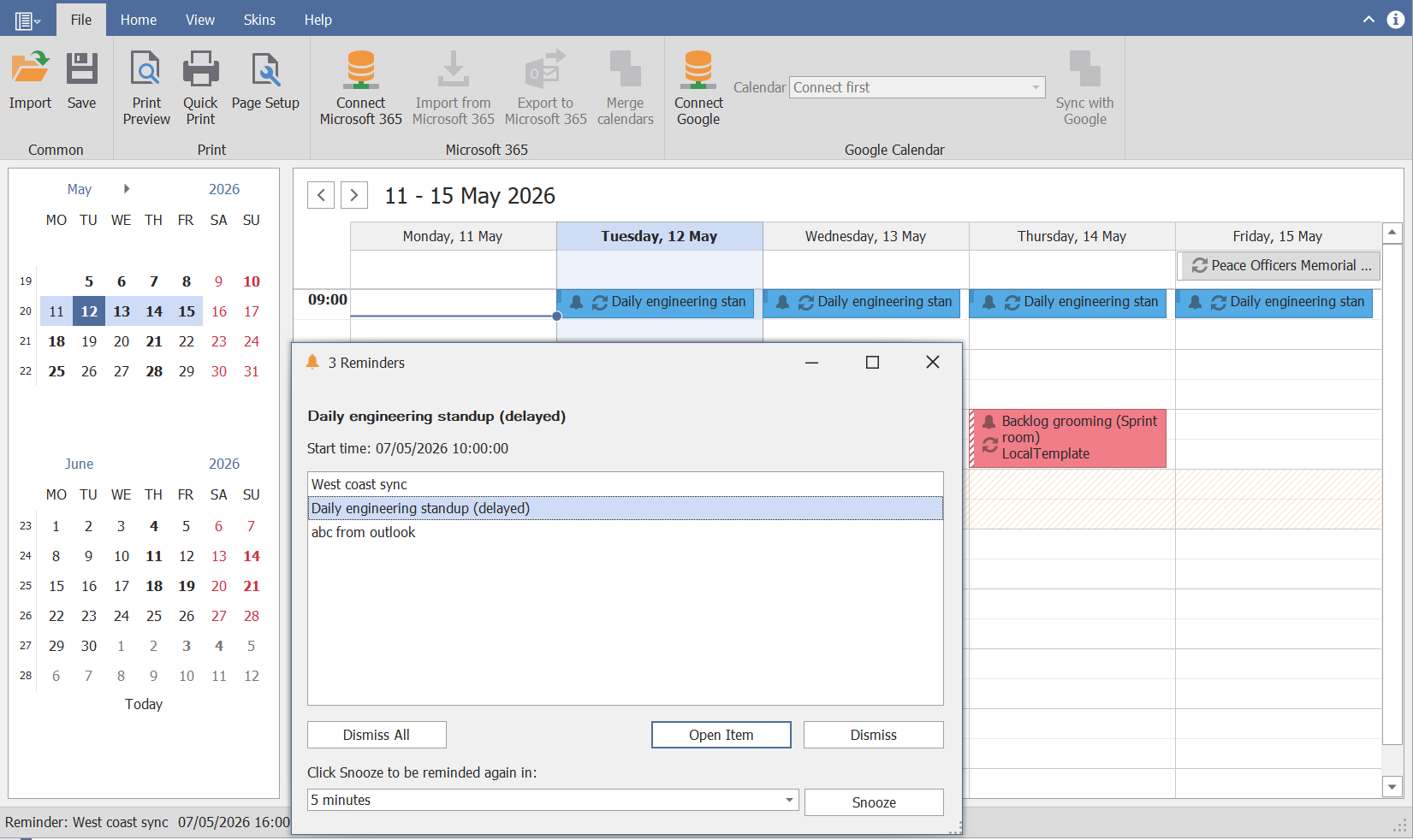
Task: Click the 2026 year label beside May
Action: click(x=224, y=189)
